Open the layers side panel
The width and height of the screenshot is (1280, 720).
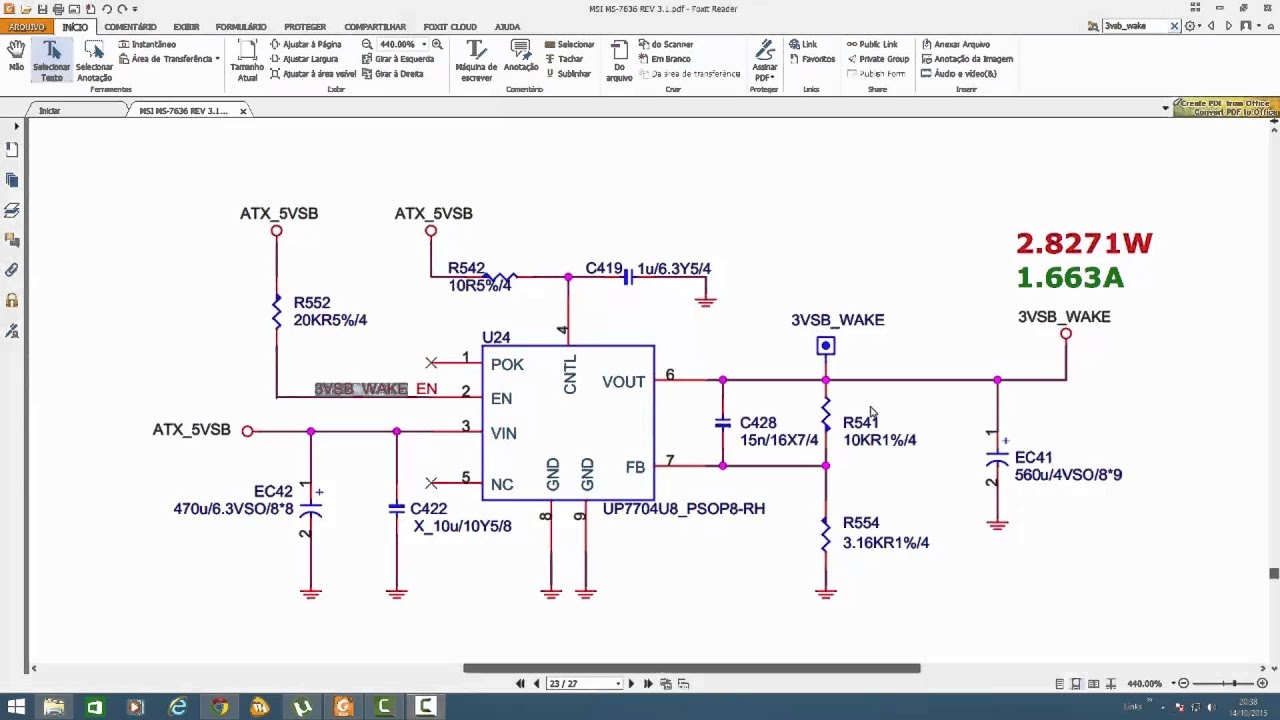[12, 210]
